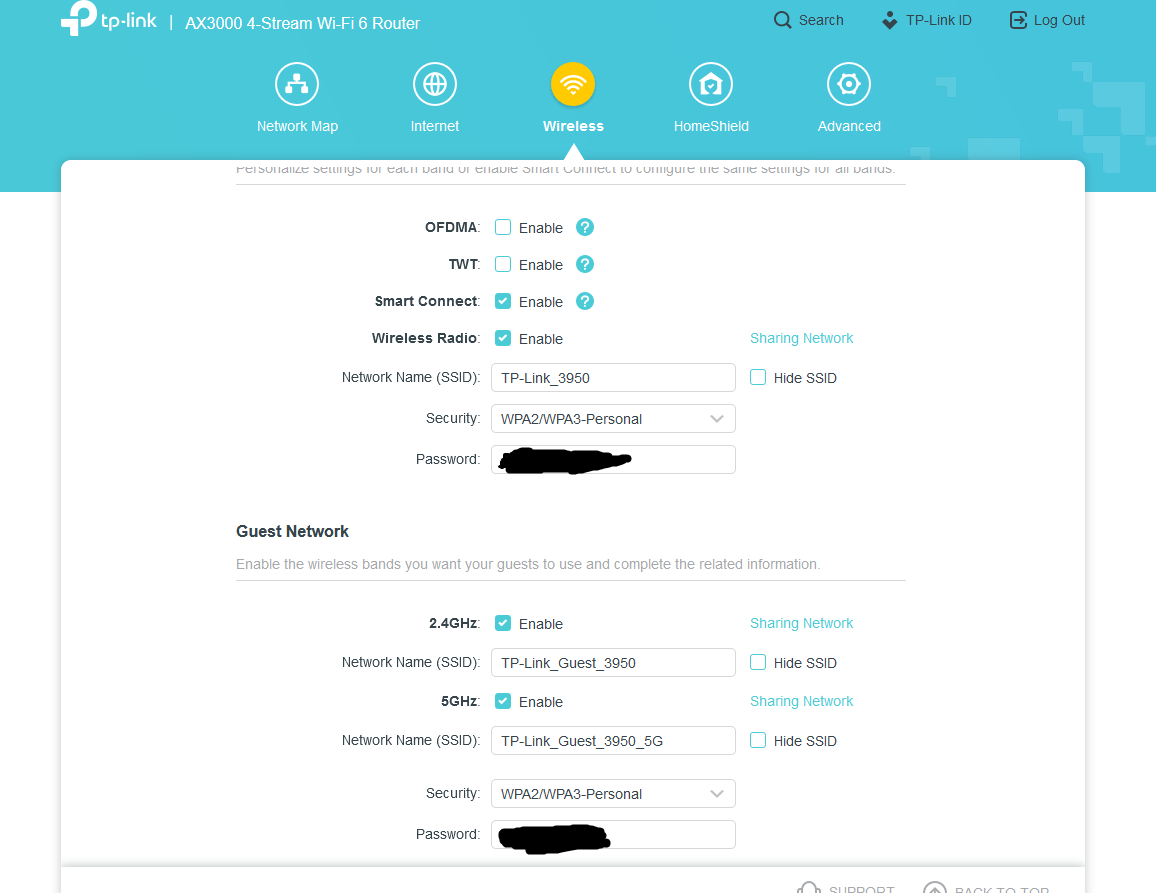Check Hide SSID for TP-Link_3950
Image resolution: width=1156 pixels, height=893 pixels.
point(758,378)
